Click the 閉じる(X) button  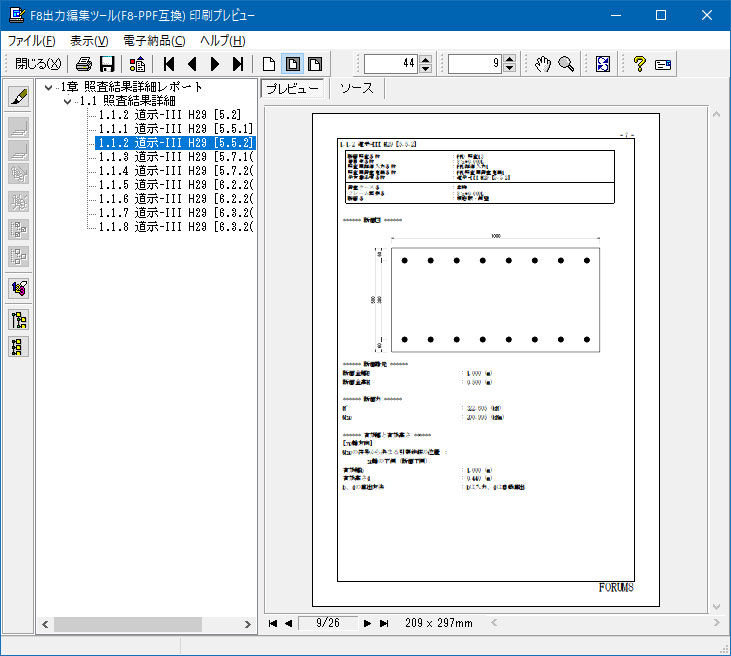coord(38,64)
